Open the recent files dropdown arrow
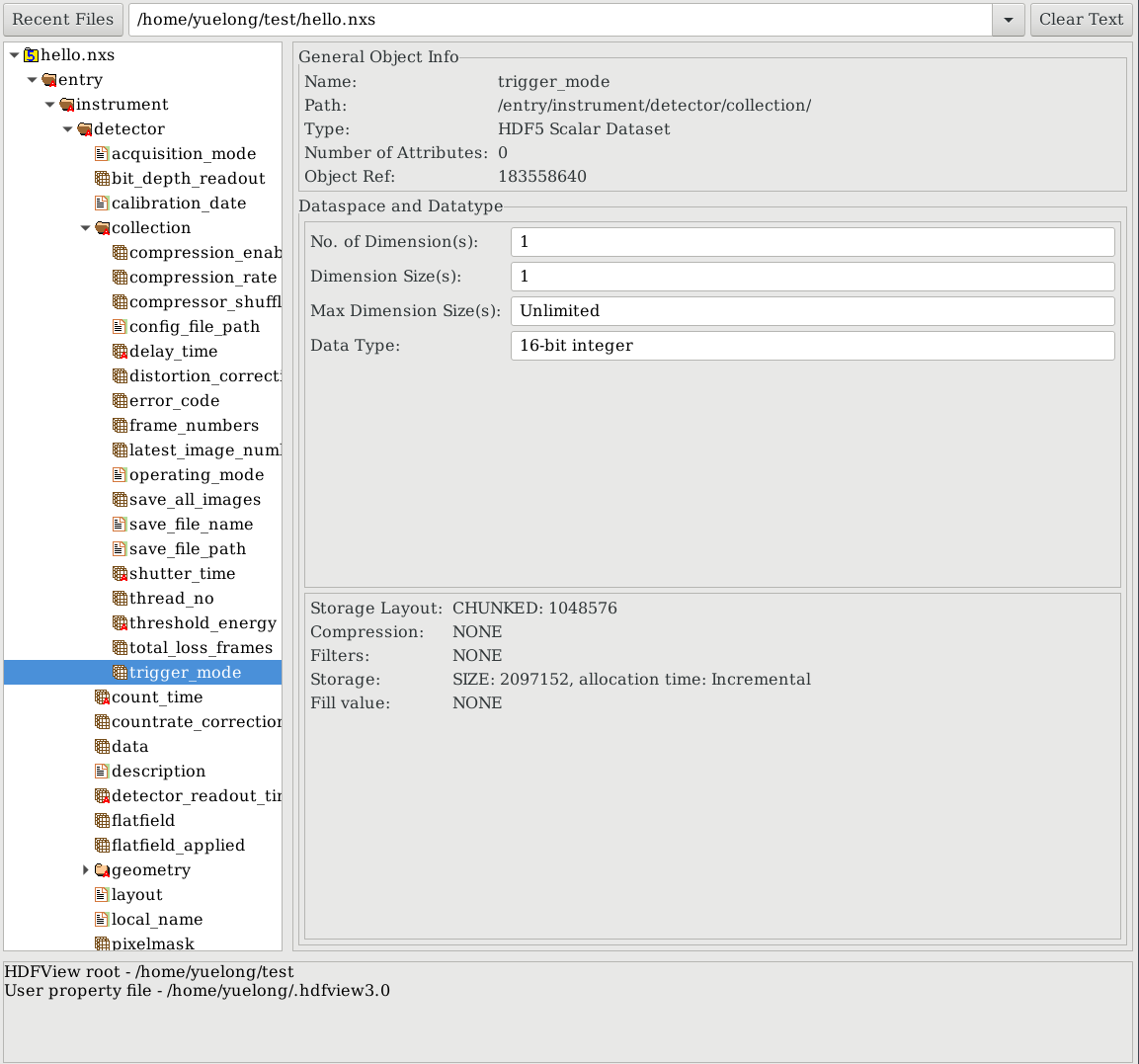1139x1064 pixels. (1008, 20)
